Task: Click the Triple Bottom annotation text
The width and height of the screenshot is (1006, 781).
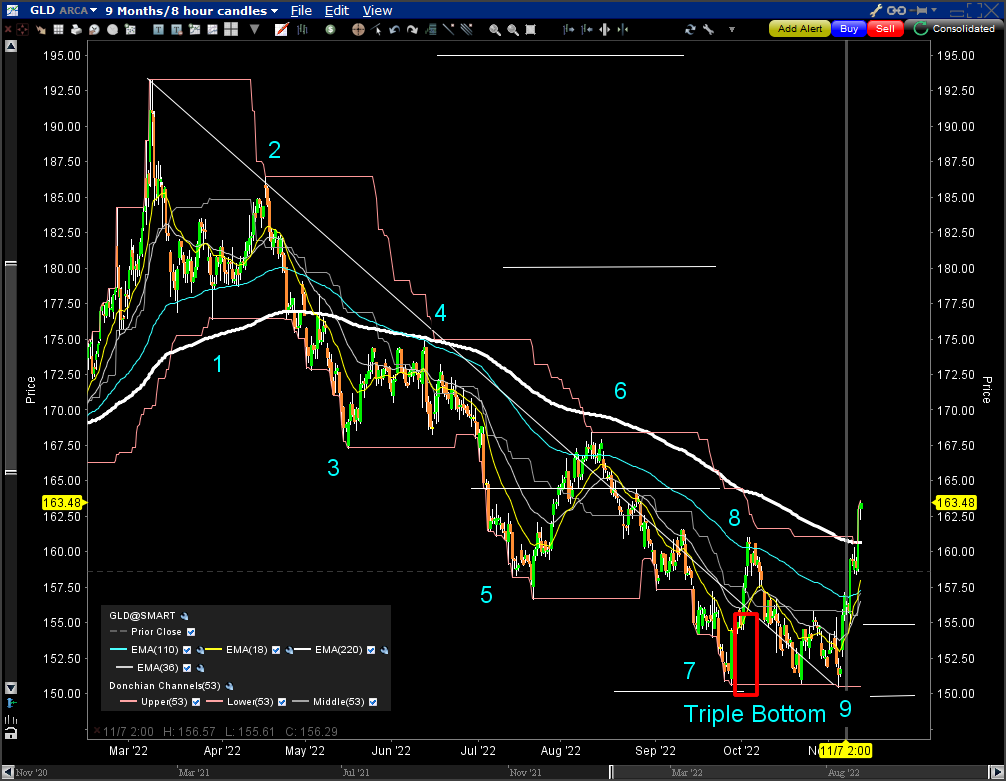Action: click(x=754, y=714)
